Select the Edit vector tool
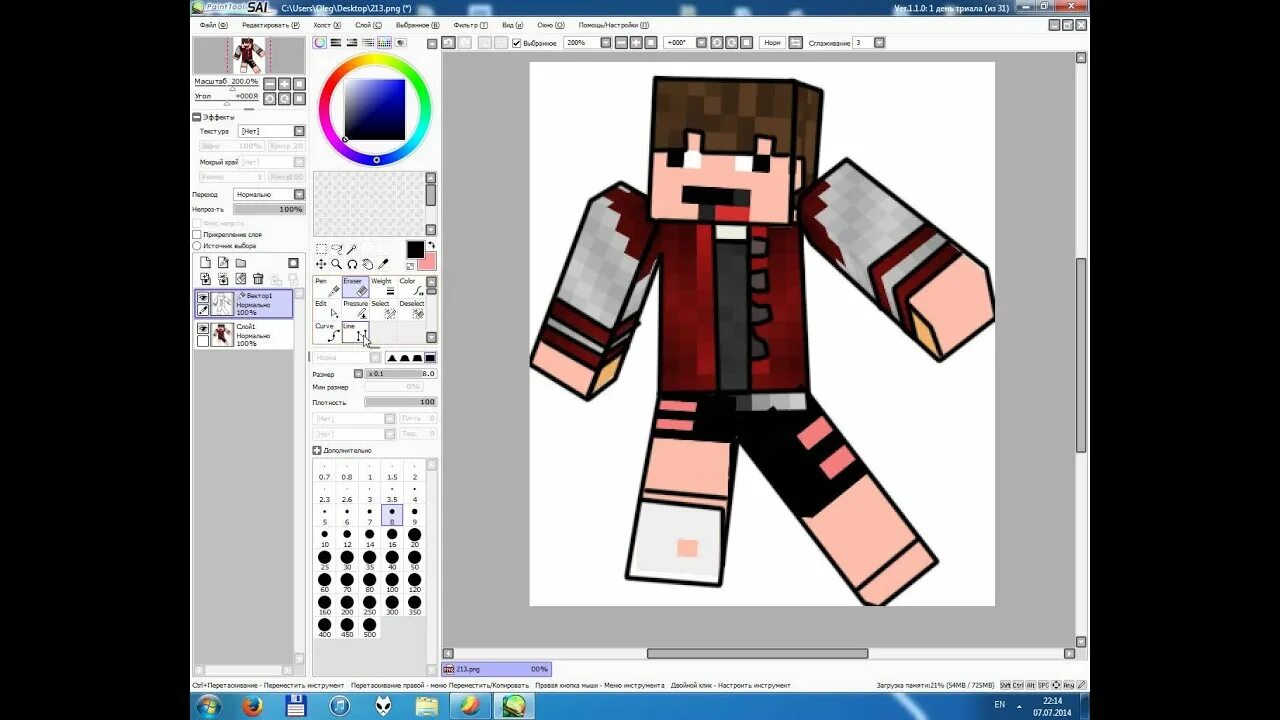The image size is (1280, 720). [x=327, y=310]
